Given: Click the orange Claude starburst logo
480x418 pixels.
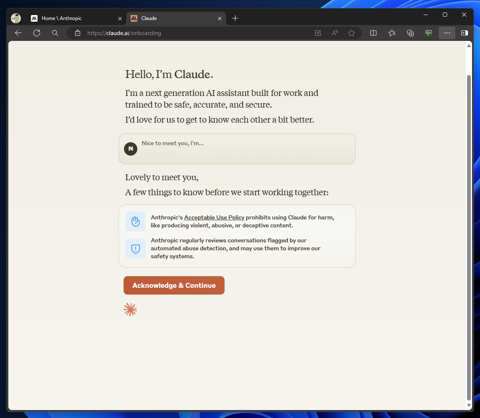Looking at the screenshot, I should click(130, 310).
